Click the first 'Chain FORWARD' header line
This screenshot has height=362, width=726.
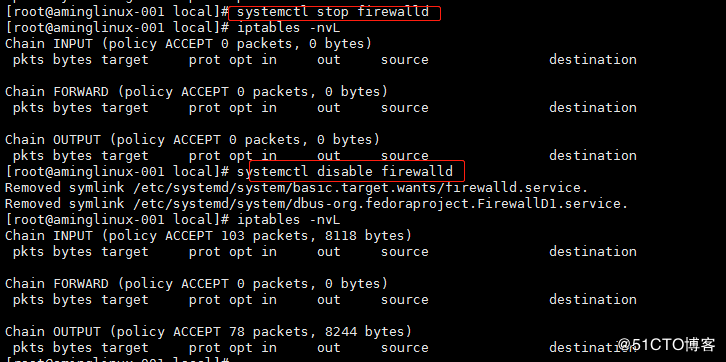tap(196, 92)
